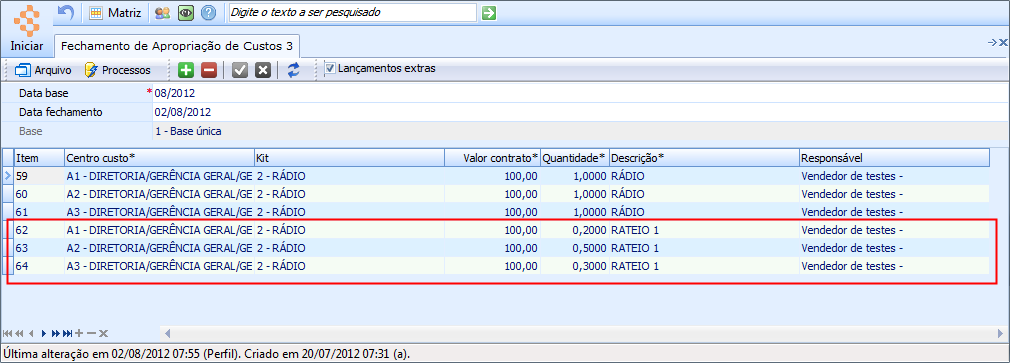
Task: Confirm changes with checkmark icon
Action: click(x=240, y=70)
